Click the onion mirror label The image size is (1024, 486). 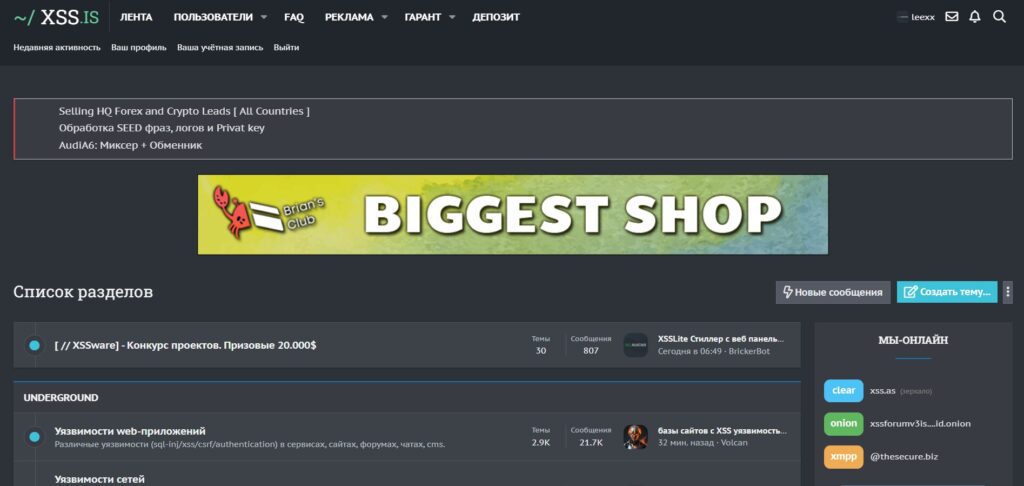click(x=843, y=423)
